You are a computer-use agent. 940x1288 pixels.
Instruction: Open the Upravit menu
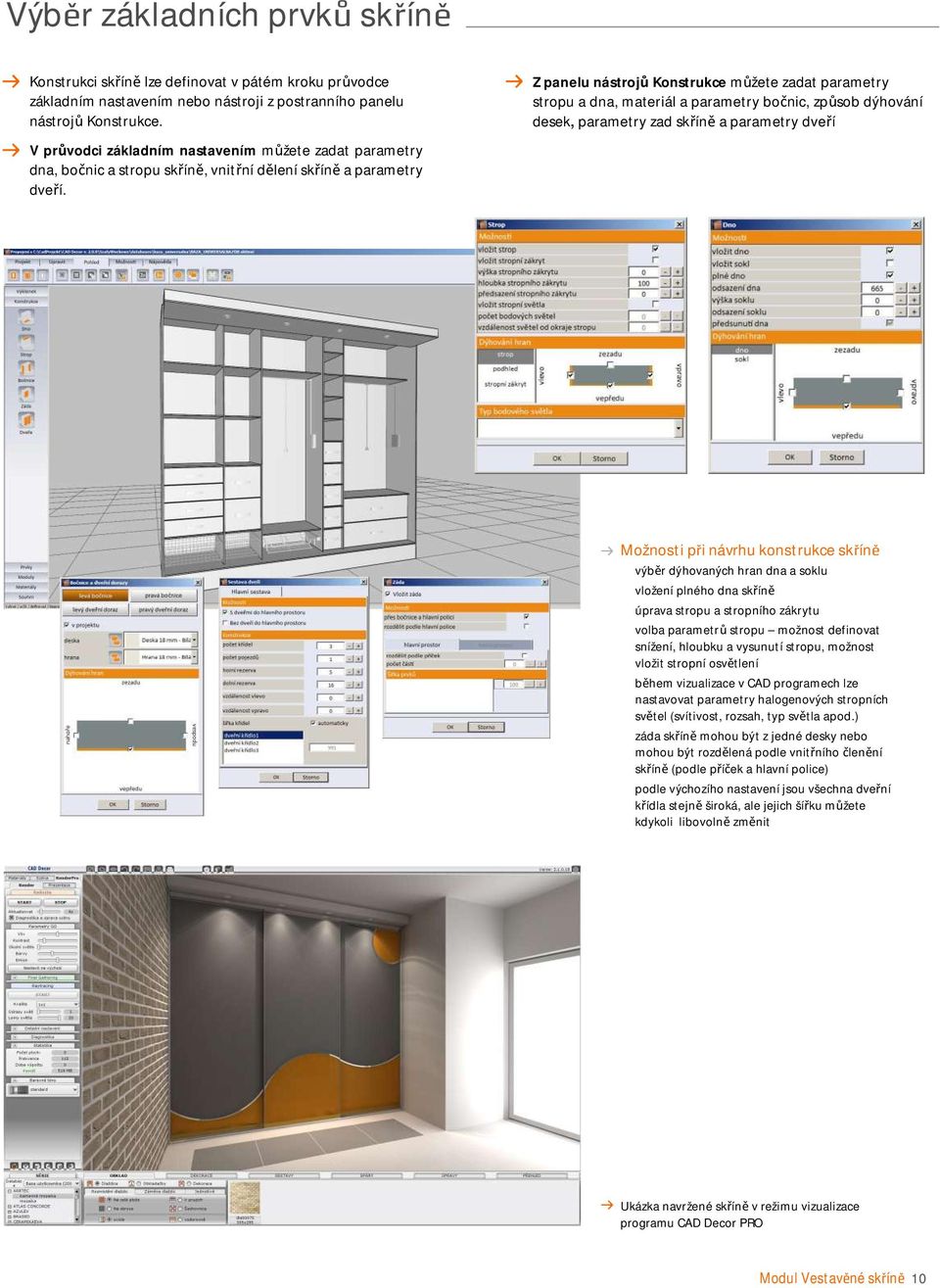click(57, 262)
